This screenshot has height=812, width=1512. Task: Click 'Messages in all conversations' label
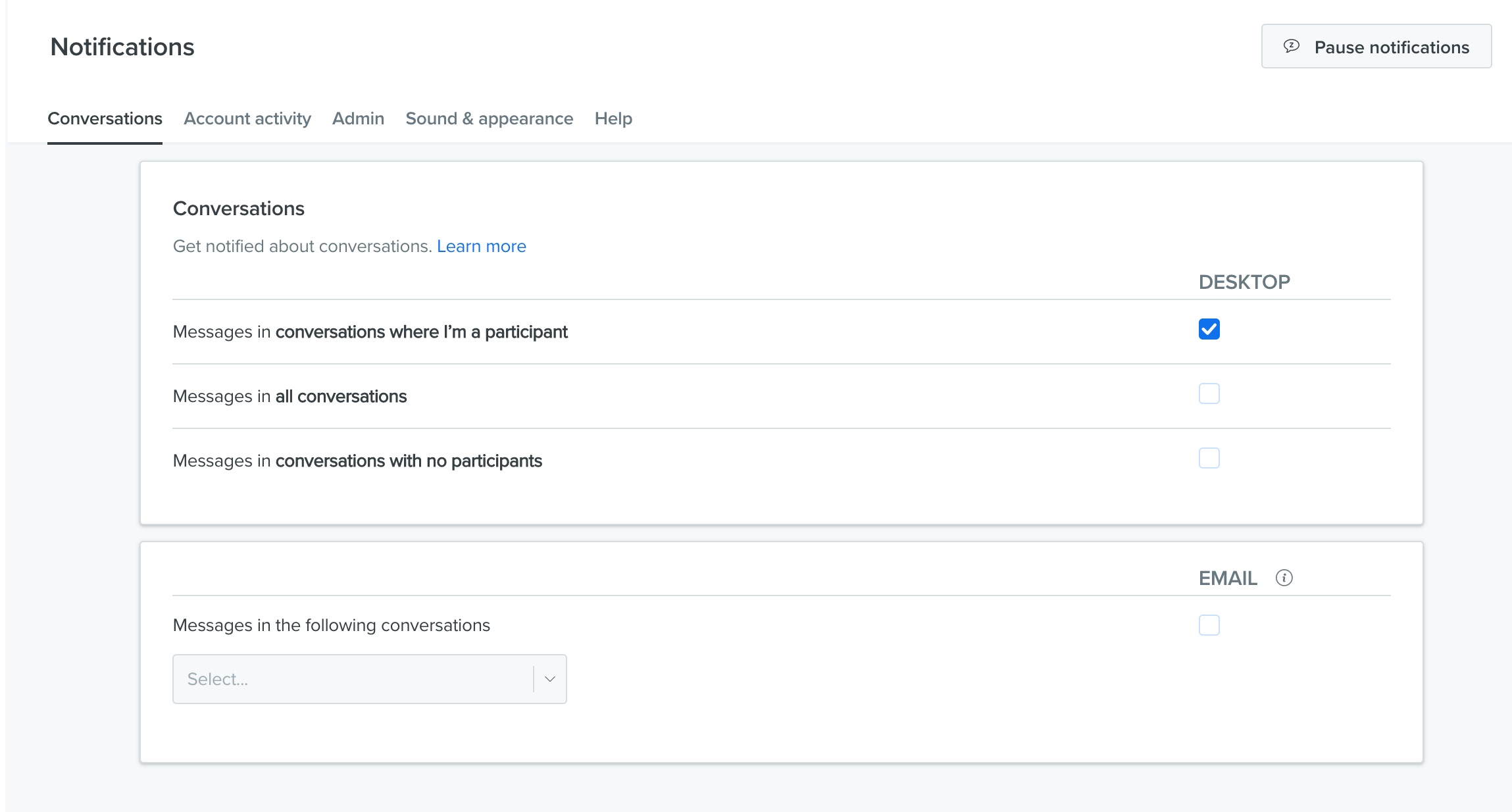click(x=290, y=396)
